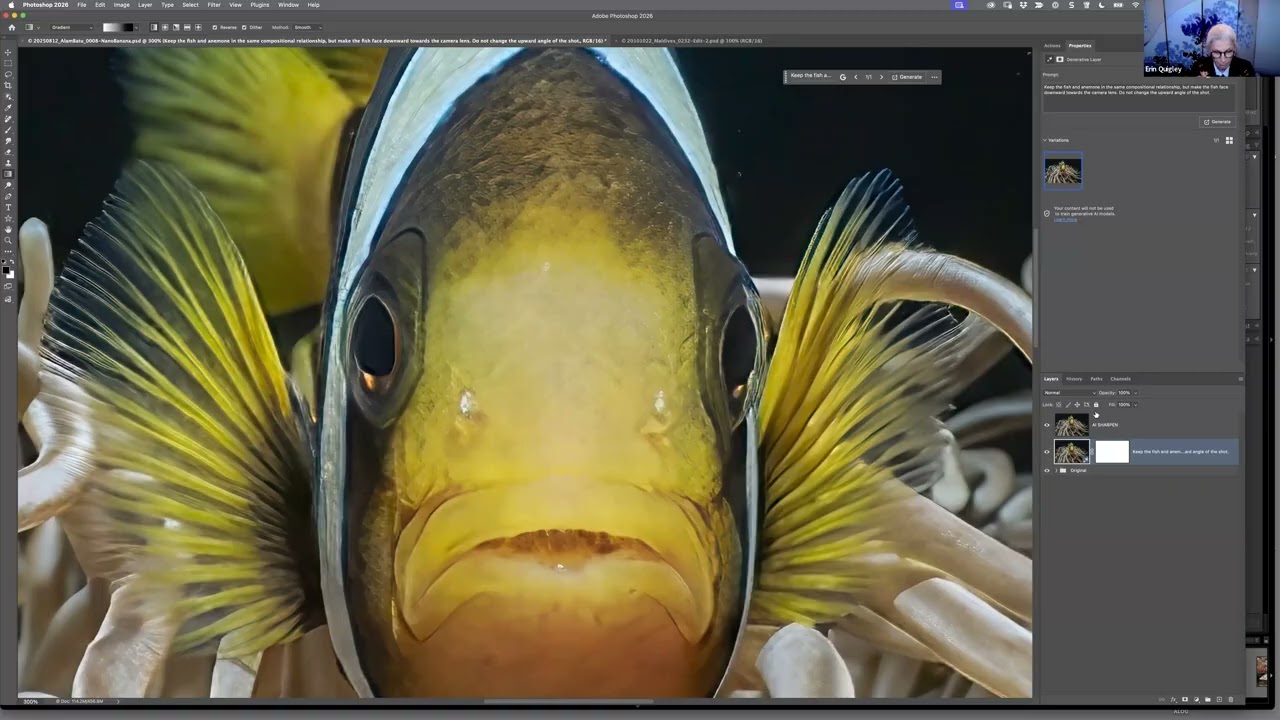Screen dimensions: 1280x720
Task: Select the Eyedropper tool
Action: pyautogui.click(x=8, y=108)
